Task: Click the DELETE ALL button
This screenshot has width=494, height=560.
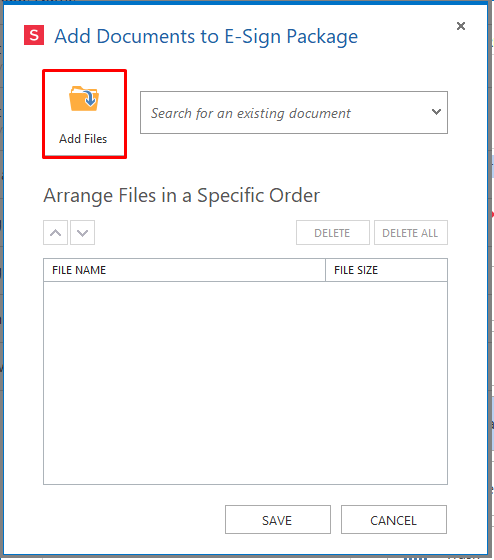Action: (x=411, y=233)
